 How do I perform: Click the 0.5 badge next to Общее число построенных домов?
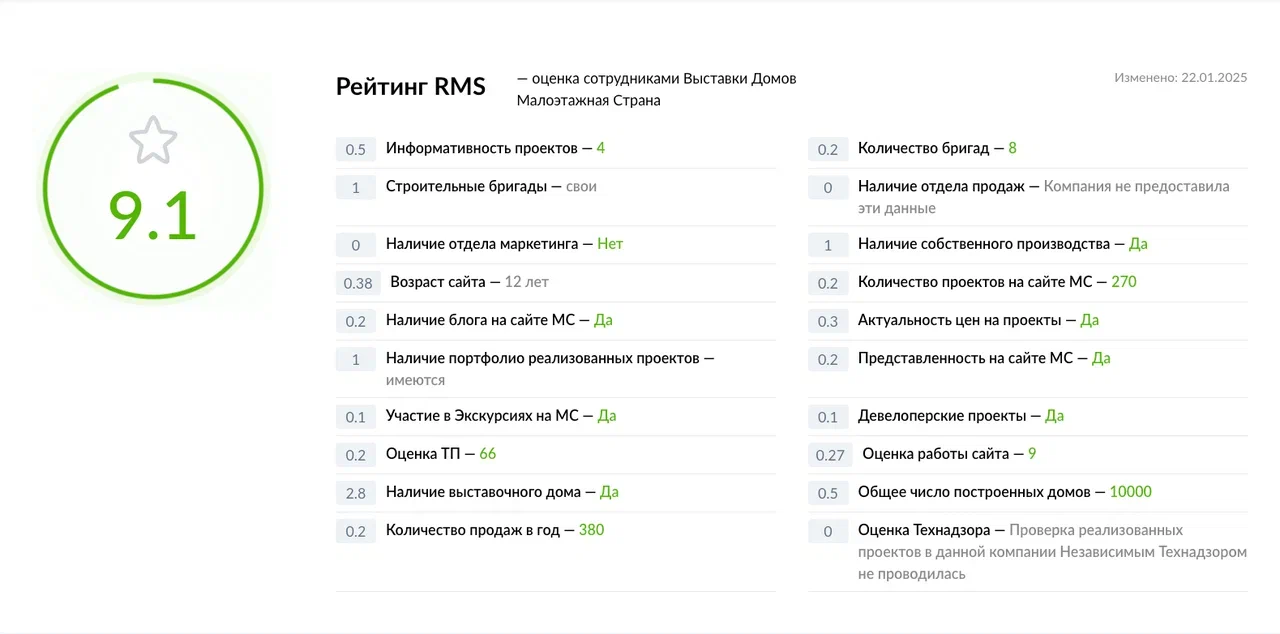828,493
